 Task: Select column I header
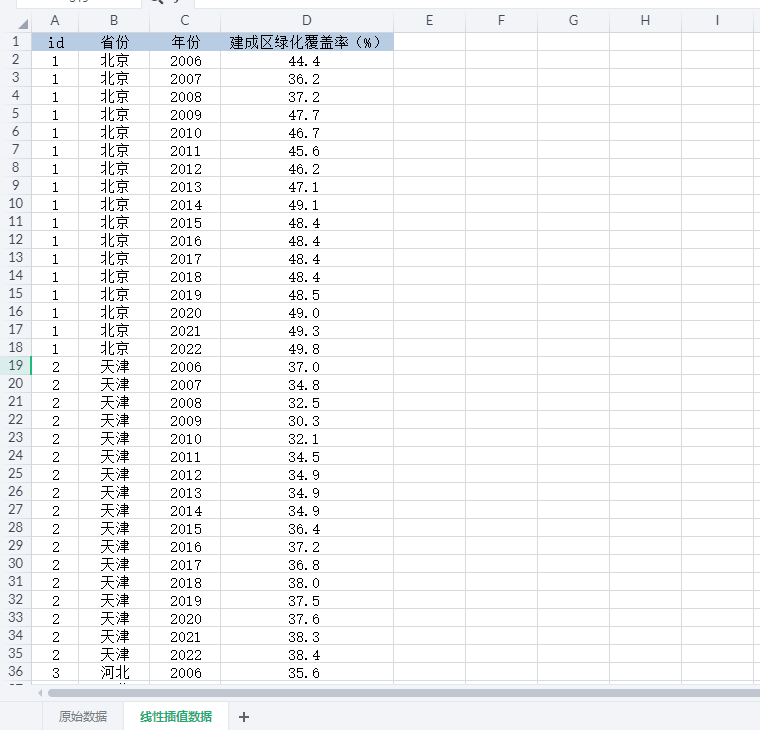coord(717,20)
